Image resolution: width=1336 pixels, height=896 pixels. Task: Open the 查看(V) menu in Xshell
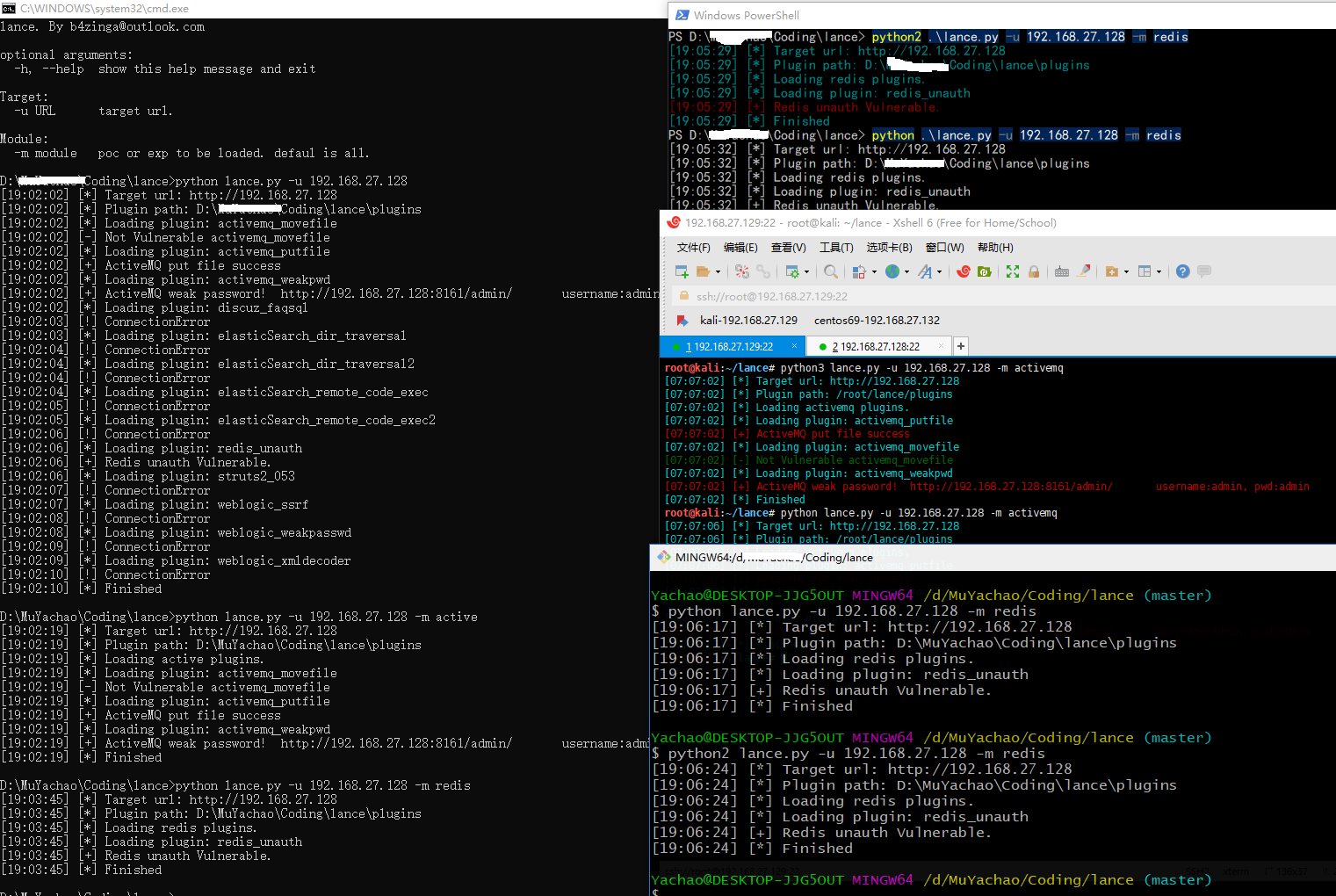(x=789, y=248)
